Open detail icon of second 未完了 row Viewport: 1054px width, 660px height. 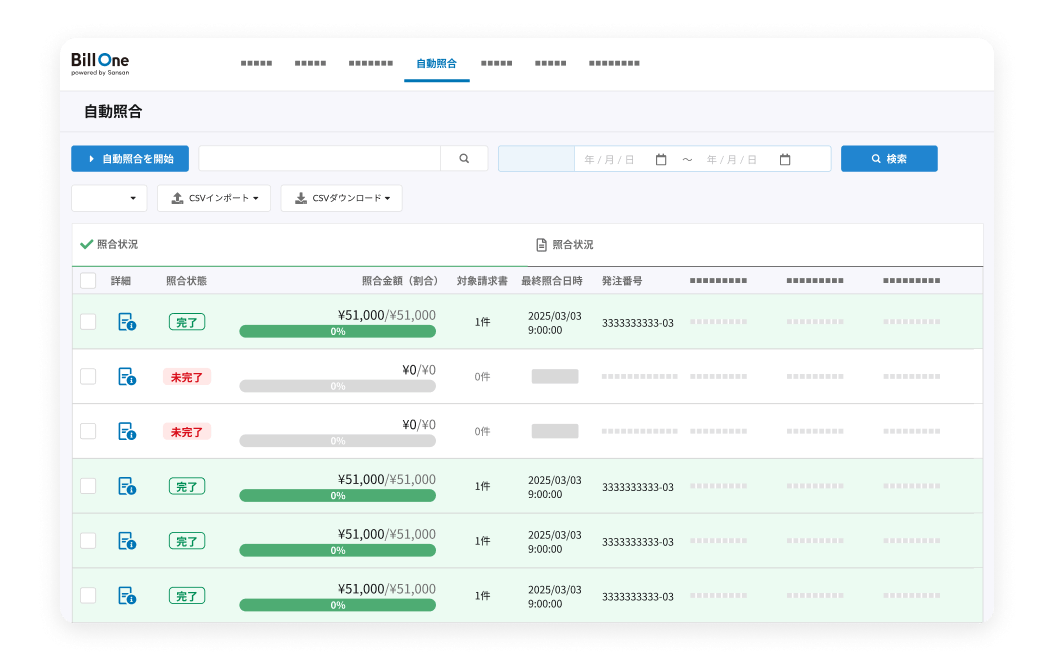tap(127, 432)
